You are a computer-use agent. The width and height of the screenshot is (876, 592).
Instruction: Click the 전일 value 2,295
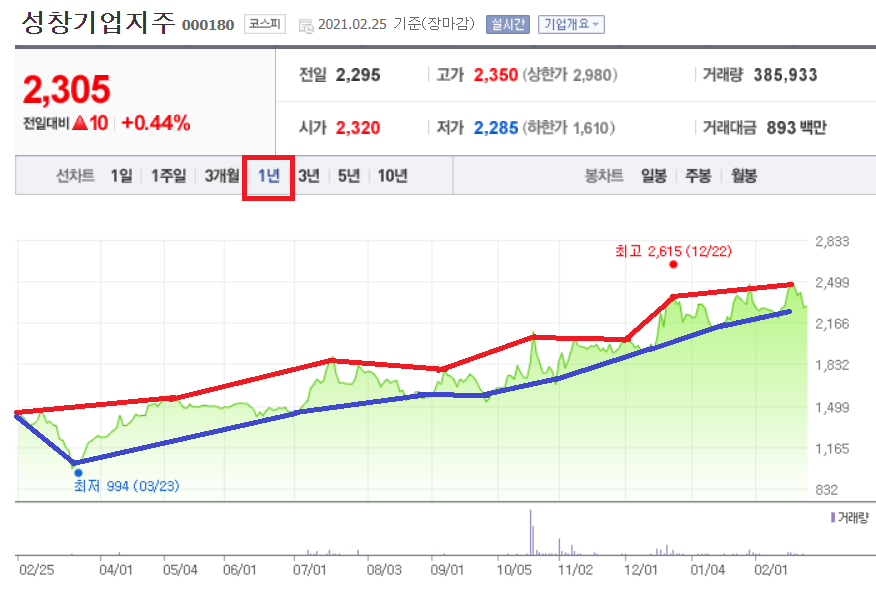(x=358, y=75)
